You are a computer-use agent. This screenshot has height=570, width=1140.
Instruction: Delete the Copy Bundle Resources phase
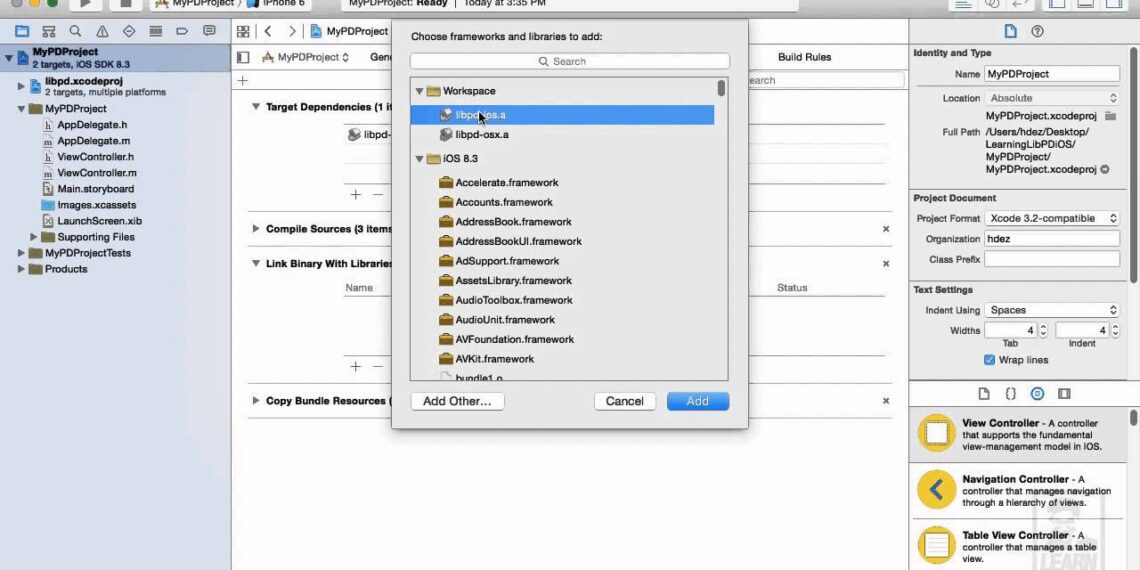click(x=886, y=401)
